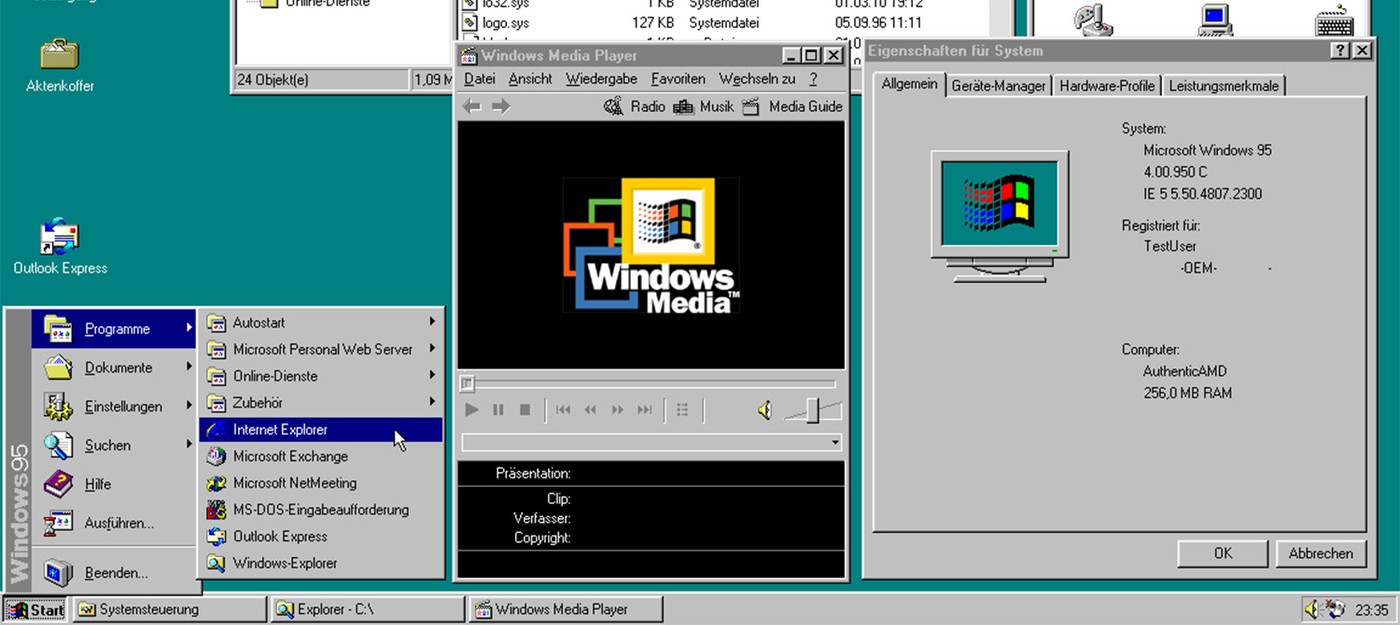
Task: Launch Windows-Explorer from the Programme menu
Action: pos(321,563)
